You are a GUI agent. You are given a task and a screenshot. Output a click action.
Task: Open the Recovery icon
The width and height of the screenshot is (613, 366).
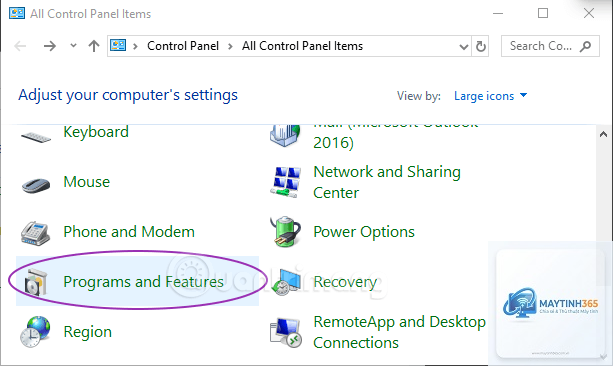click(286, 282)
